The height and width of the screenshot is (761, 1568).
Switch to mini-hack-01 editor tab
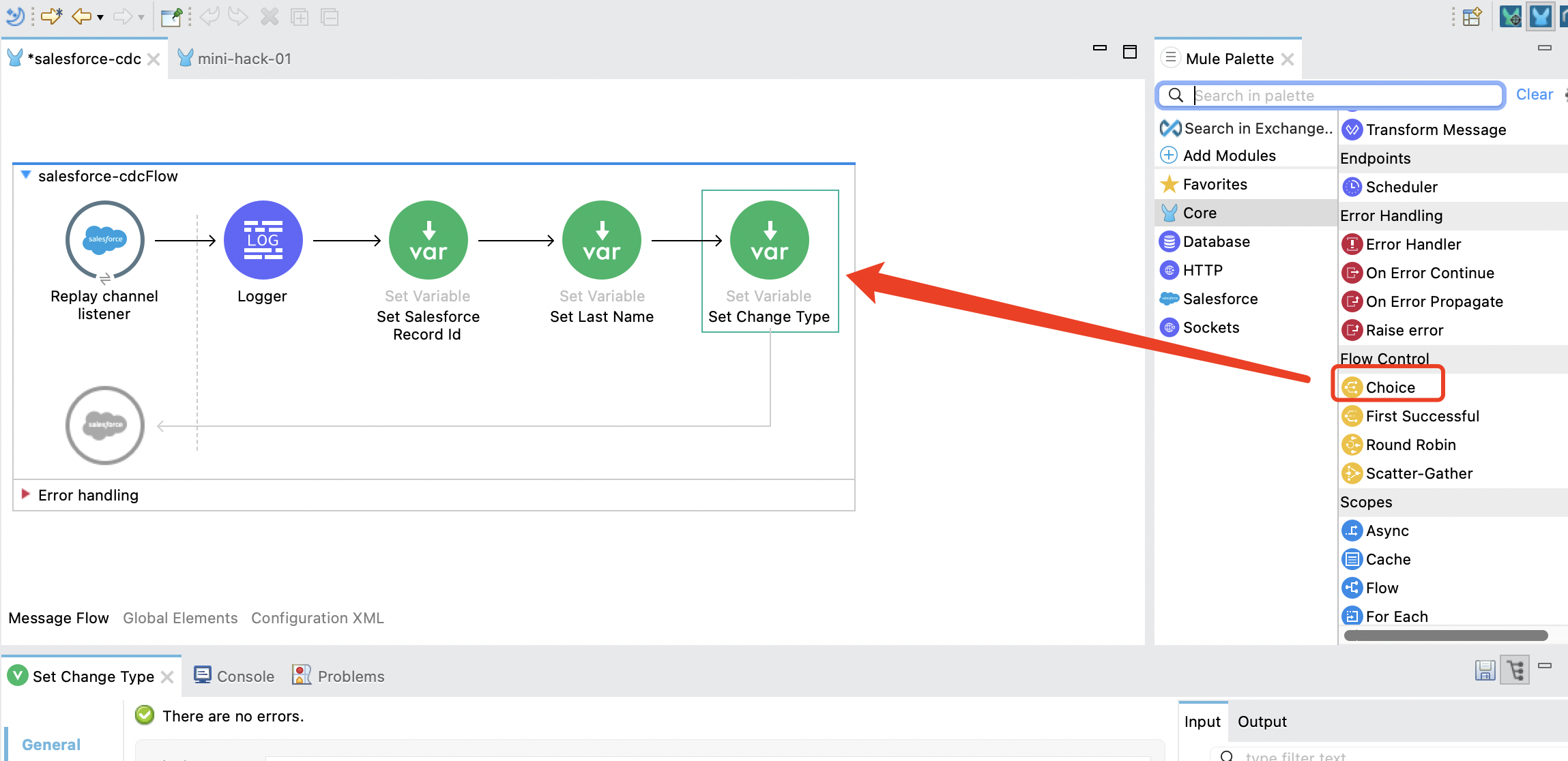[235, 59]
